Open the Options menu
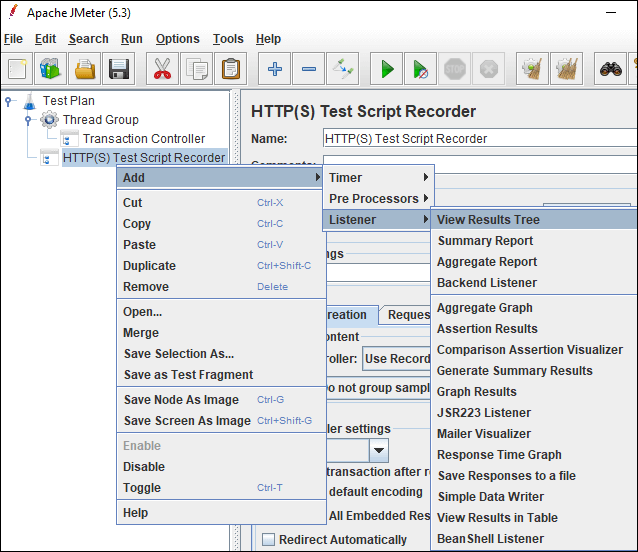The image size is (638, 552). pyautogui.click(x=177, y=39)
